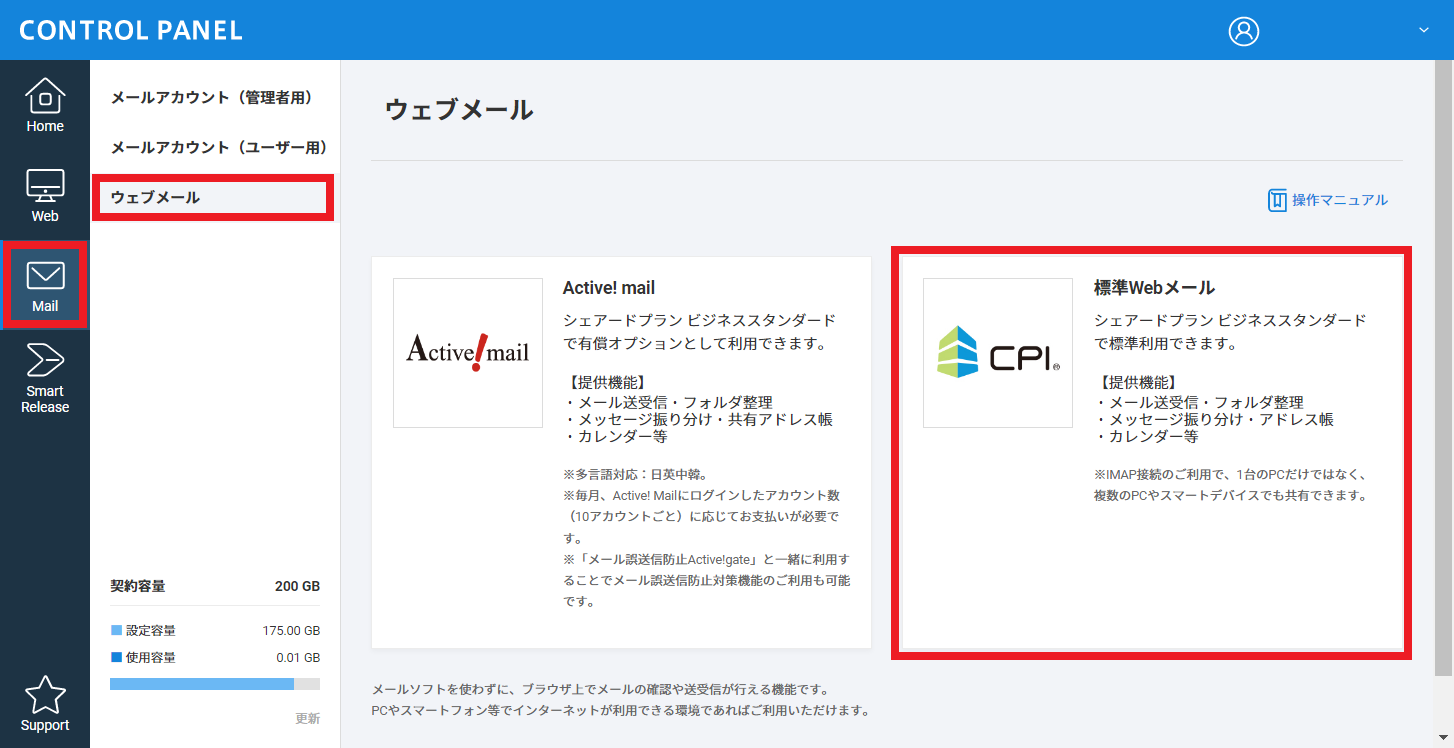This screenshot has width=1454, height=748.
Task: Open the 標準Webメール card title
Action: 1154,288
